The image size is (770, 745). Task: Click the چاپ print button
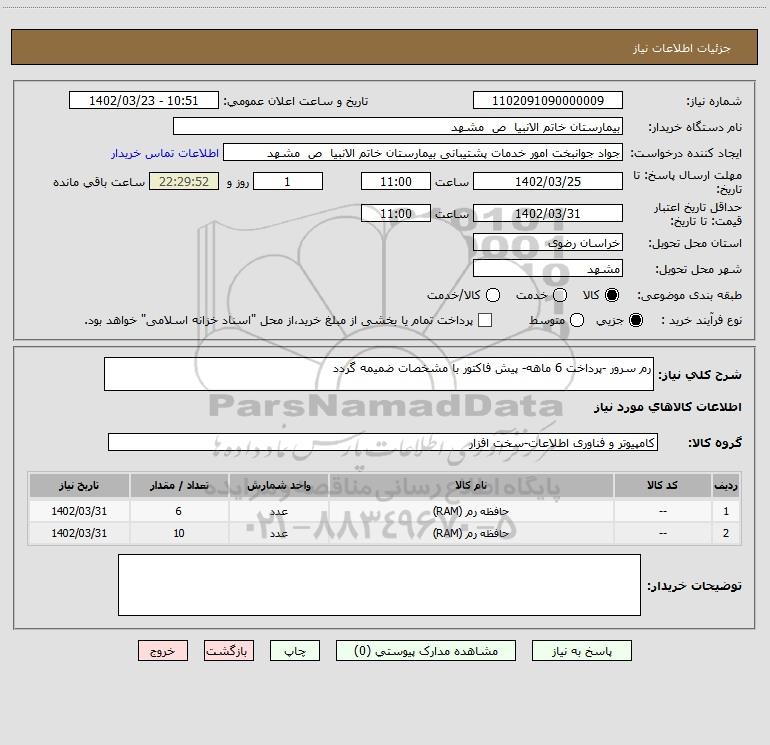pos(295,651)
